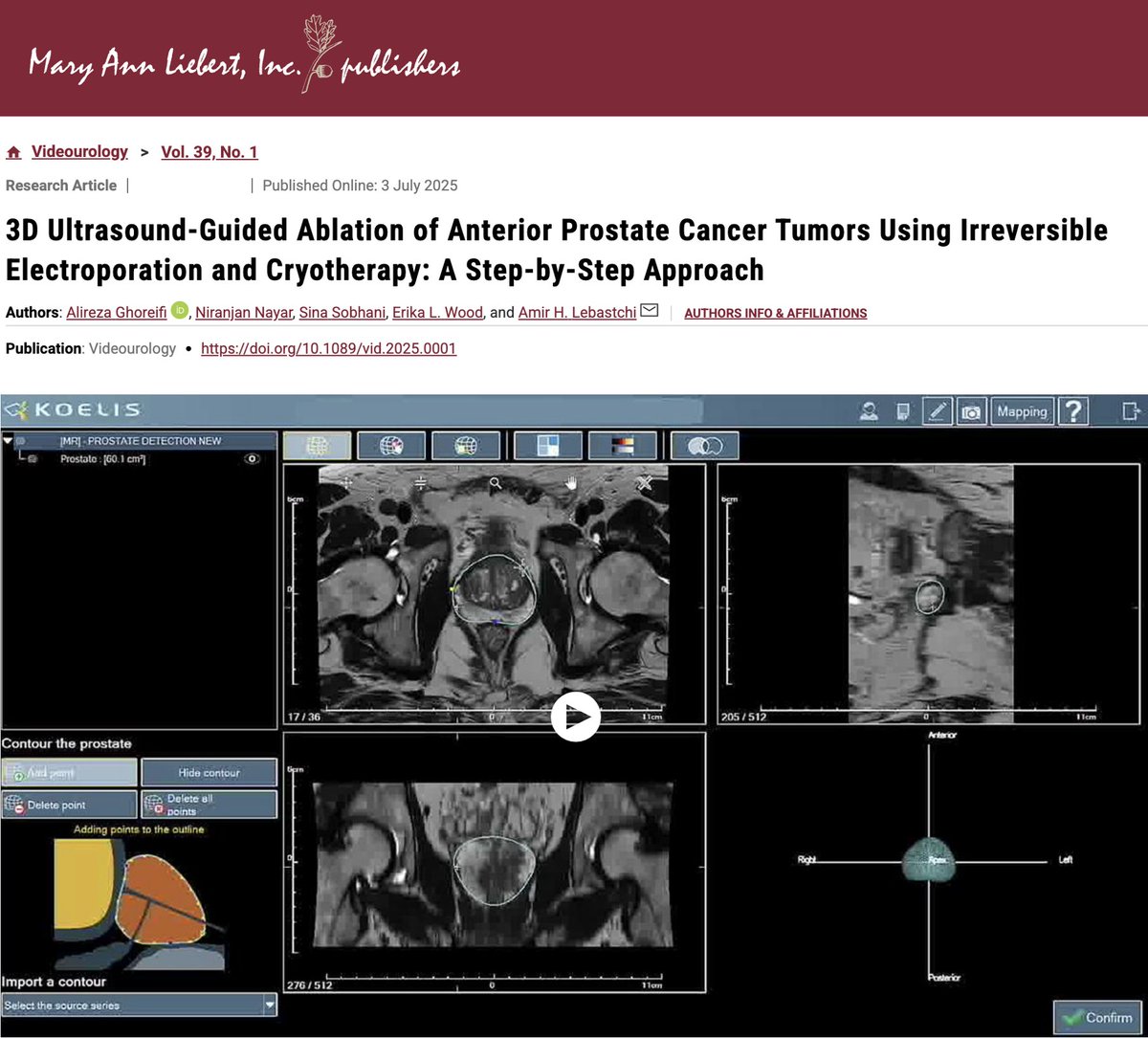Click the color gradient contrast toolbar button
The image size is (1148, 1038).
coord(623,446)
